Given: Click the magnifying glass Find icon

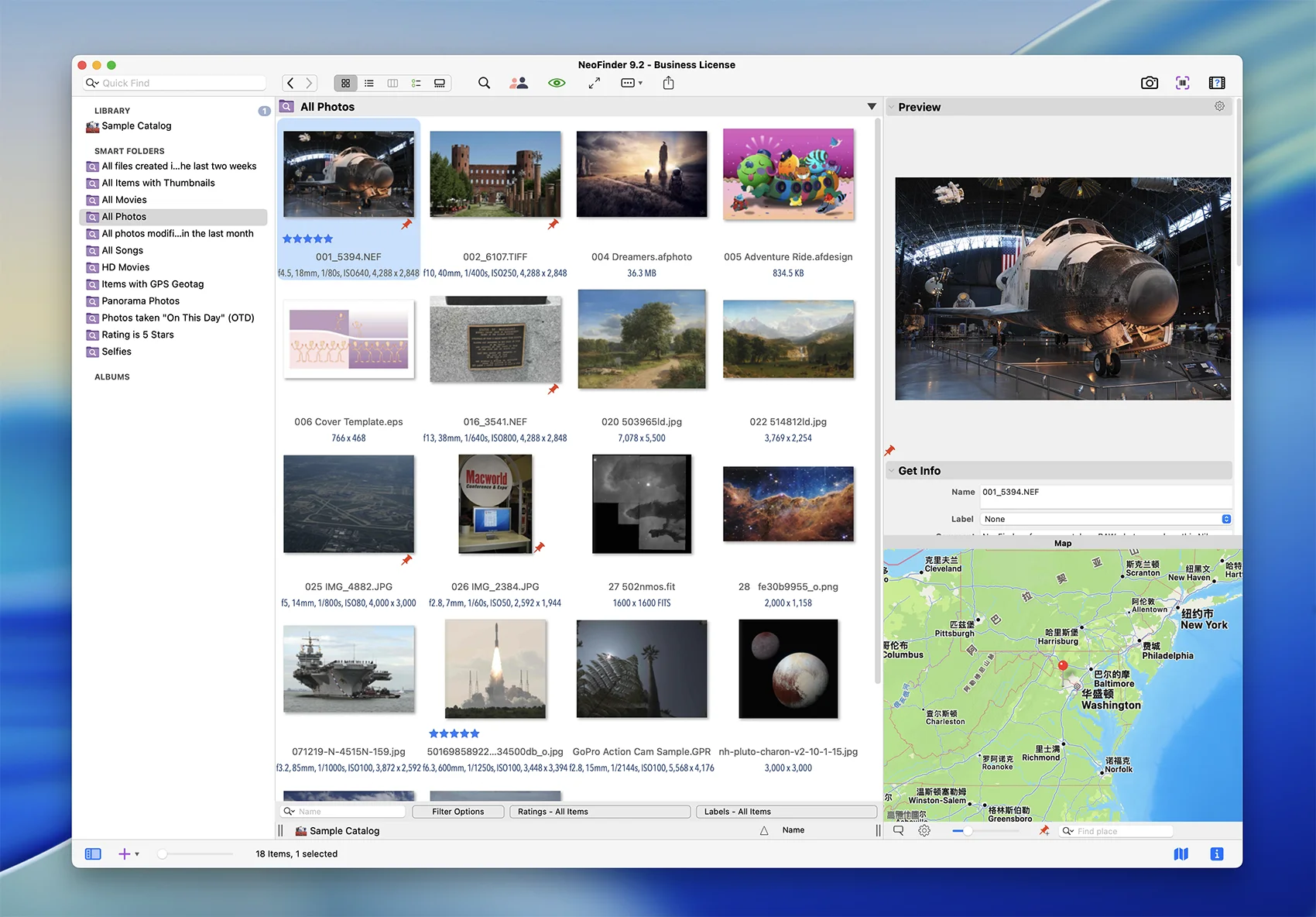Looking at the screenshot, I should (484, 83).
